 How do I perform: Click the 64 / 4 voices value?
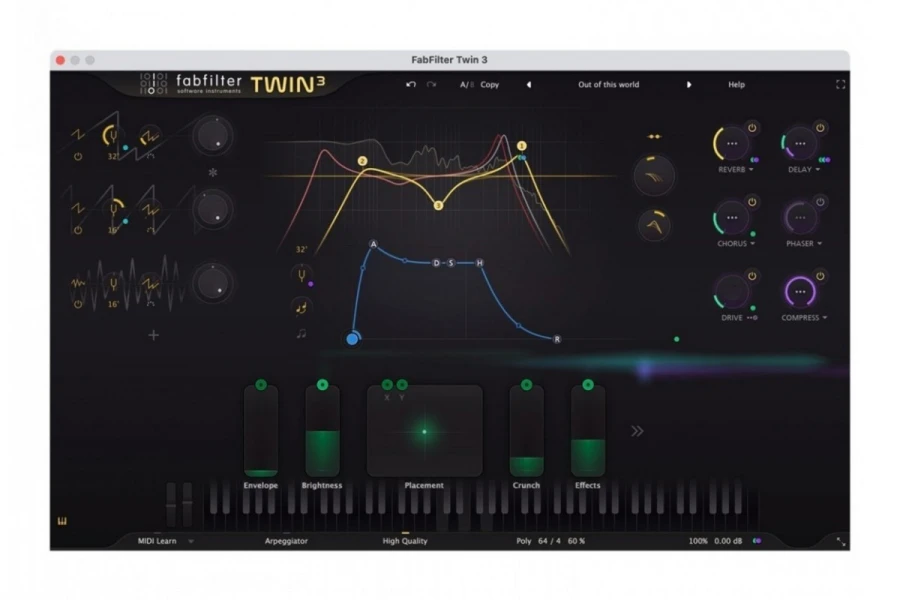(549, 541)
